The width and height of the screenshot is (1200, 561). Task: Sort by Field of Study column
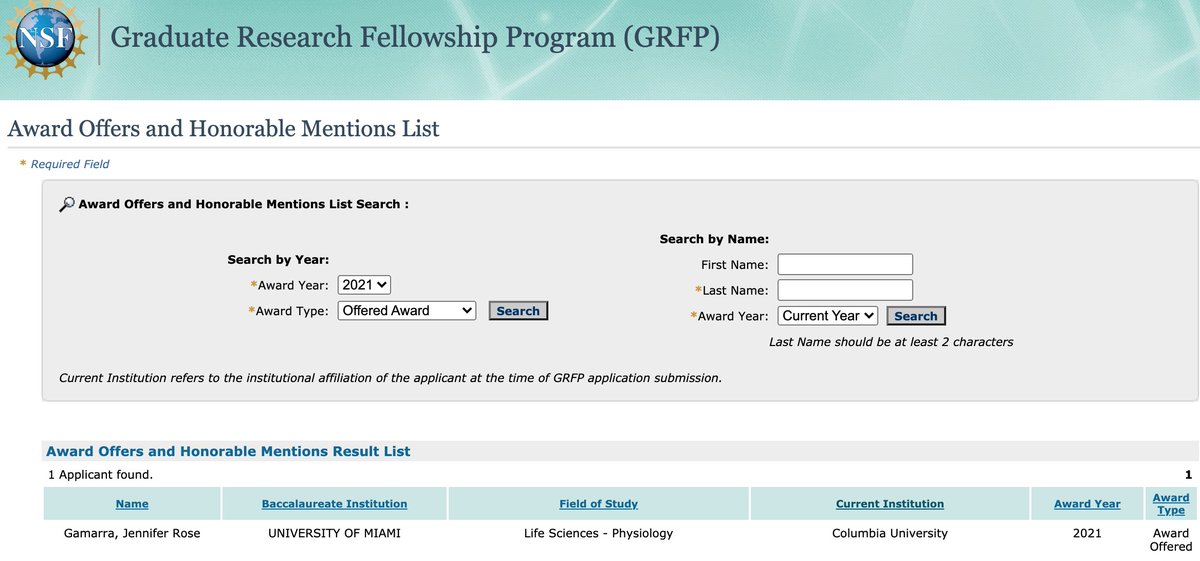coord(598,504)
